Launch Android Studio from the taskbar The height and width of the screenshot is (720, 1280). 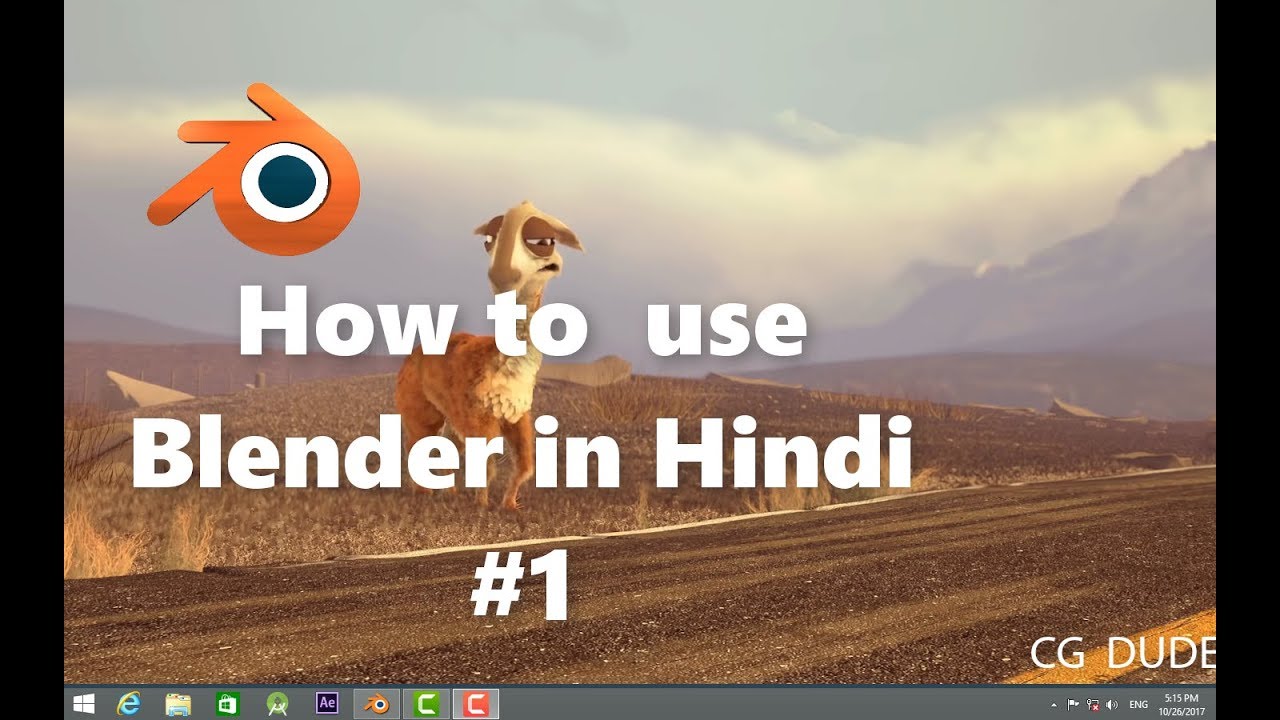click(x=277, y=704)
